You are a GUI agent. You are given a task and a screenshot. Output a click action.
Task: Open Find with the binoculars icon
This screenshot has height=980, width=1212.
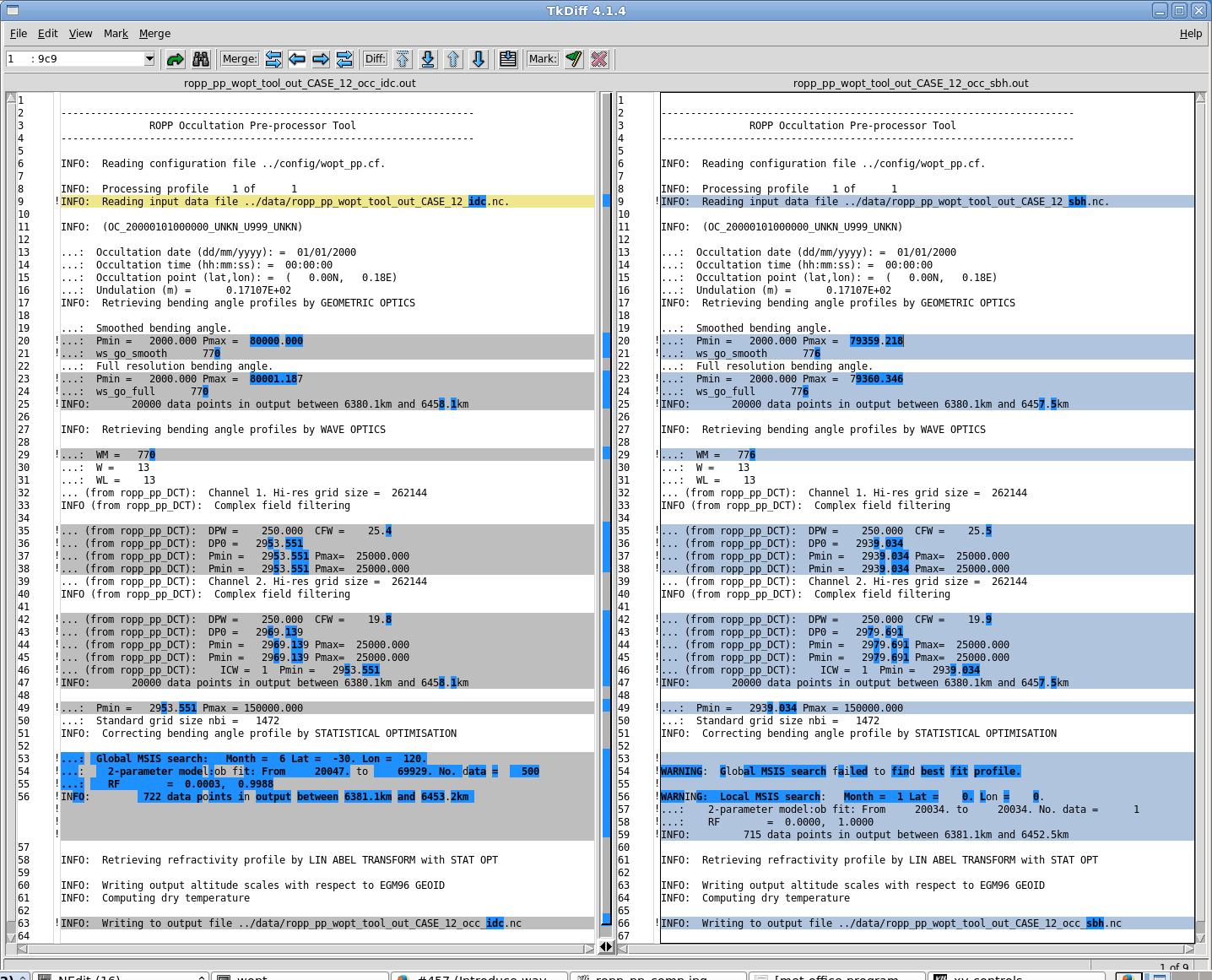pos(201,59)
